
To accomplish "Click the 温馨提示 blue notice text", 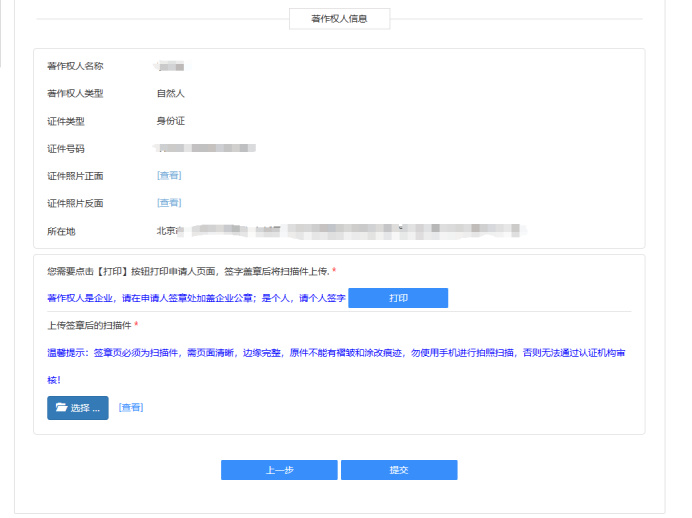I will click(x=336, y=366).
